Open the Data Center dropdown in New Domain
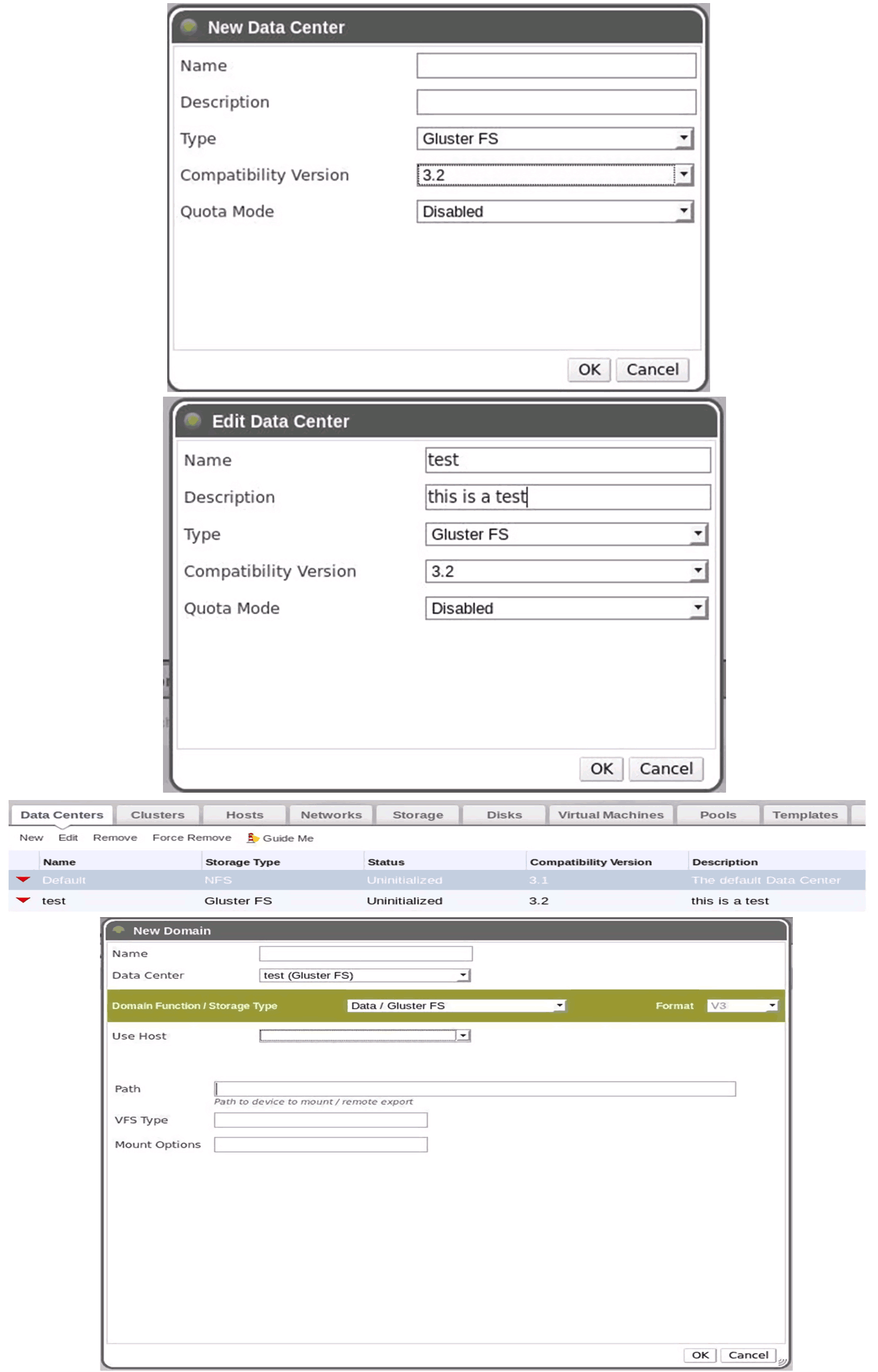 pyautogui.click(x=463, y=975)
